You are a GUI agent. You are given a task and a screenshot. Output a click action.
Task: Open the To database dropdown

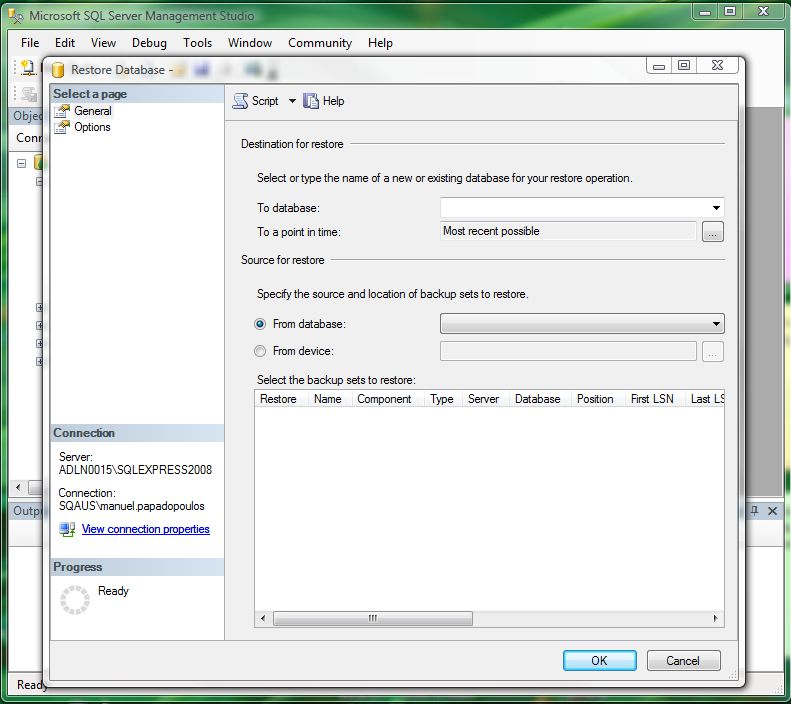point(716,208)
